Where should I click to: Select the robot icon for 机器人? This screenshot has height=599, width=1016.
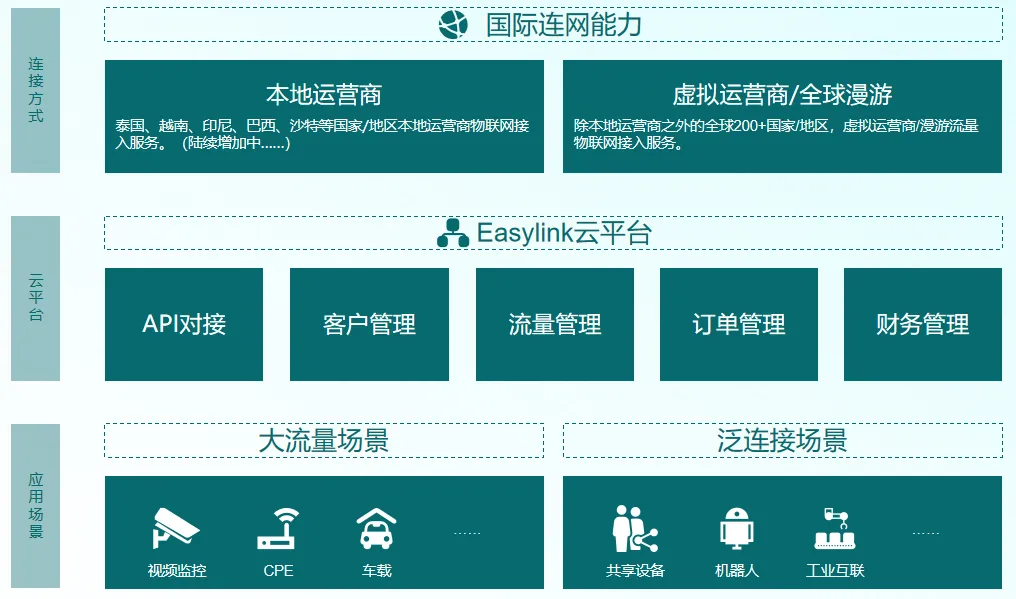pos(738,528)
